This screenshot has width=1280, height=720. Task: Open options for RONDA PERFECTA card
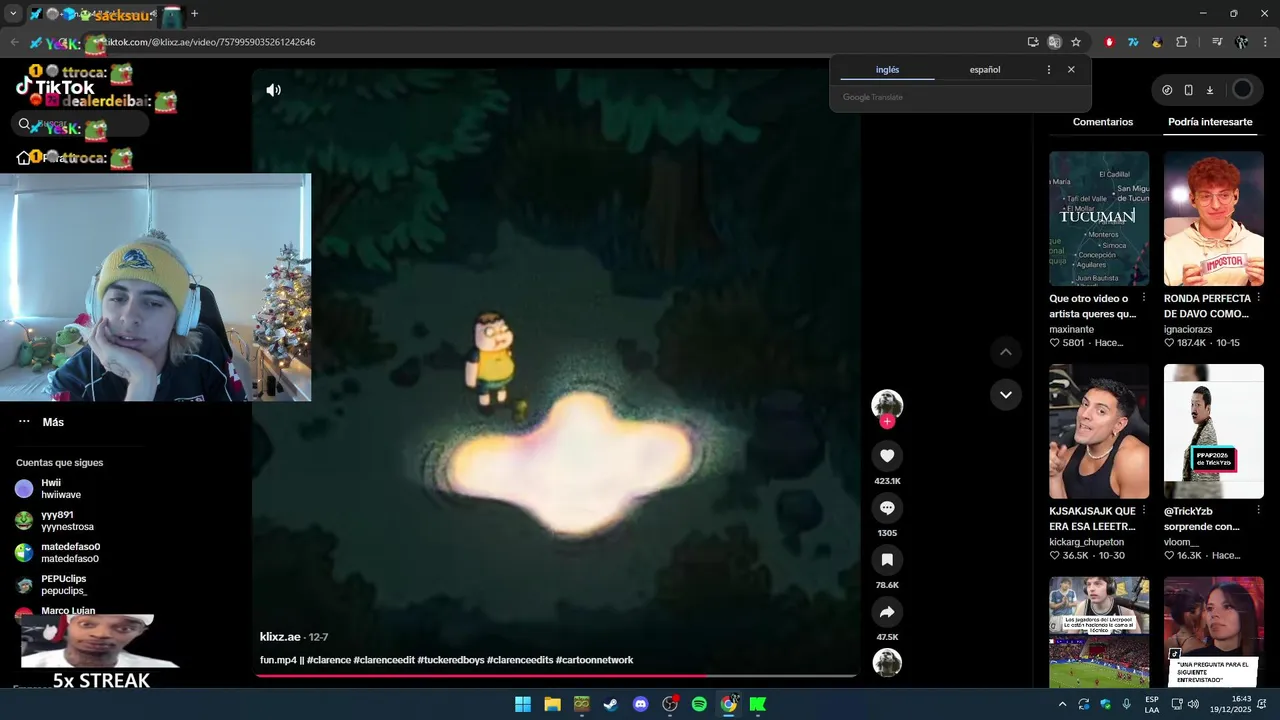1259,298
